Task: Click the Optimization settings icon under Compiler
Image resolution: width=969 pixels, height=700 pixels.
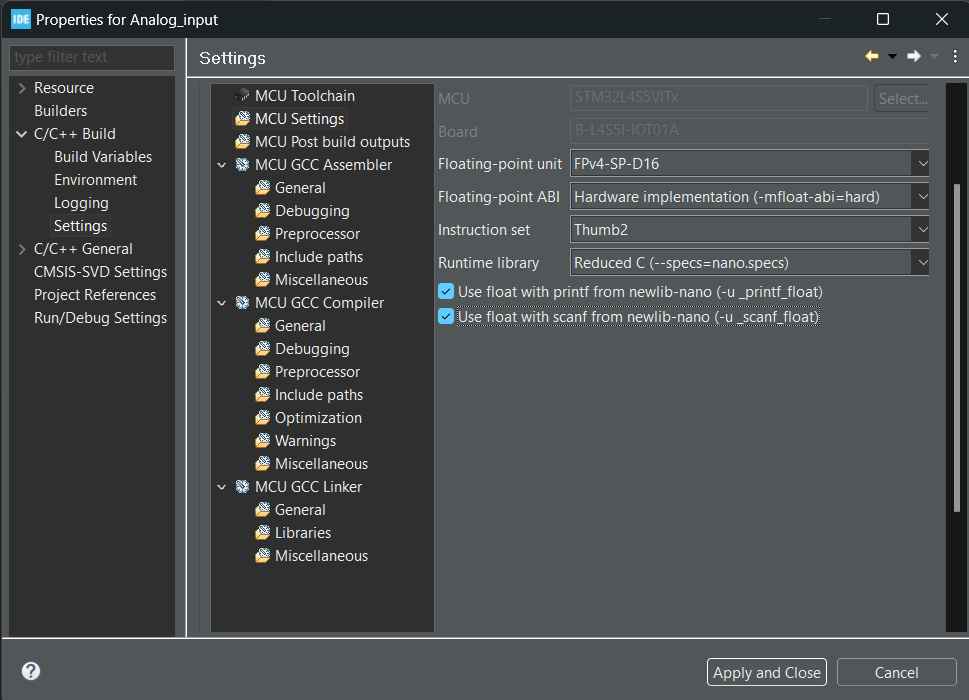Action: (262, 418)
